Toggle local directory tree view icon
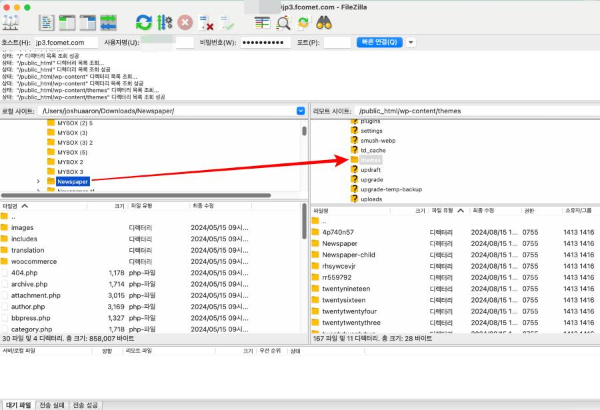 (67, 23)
